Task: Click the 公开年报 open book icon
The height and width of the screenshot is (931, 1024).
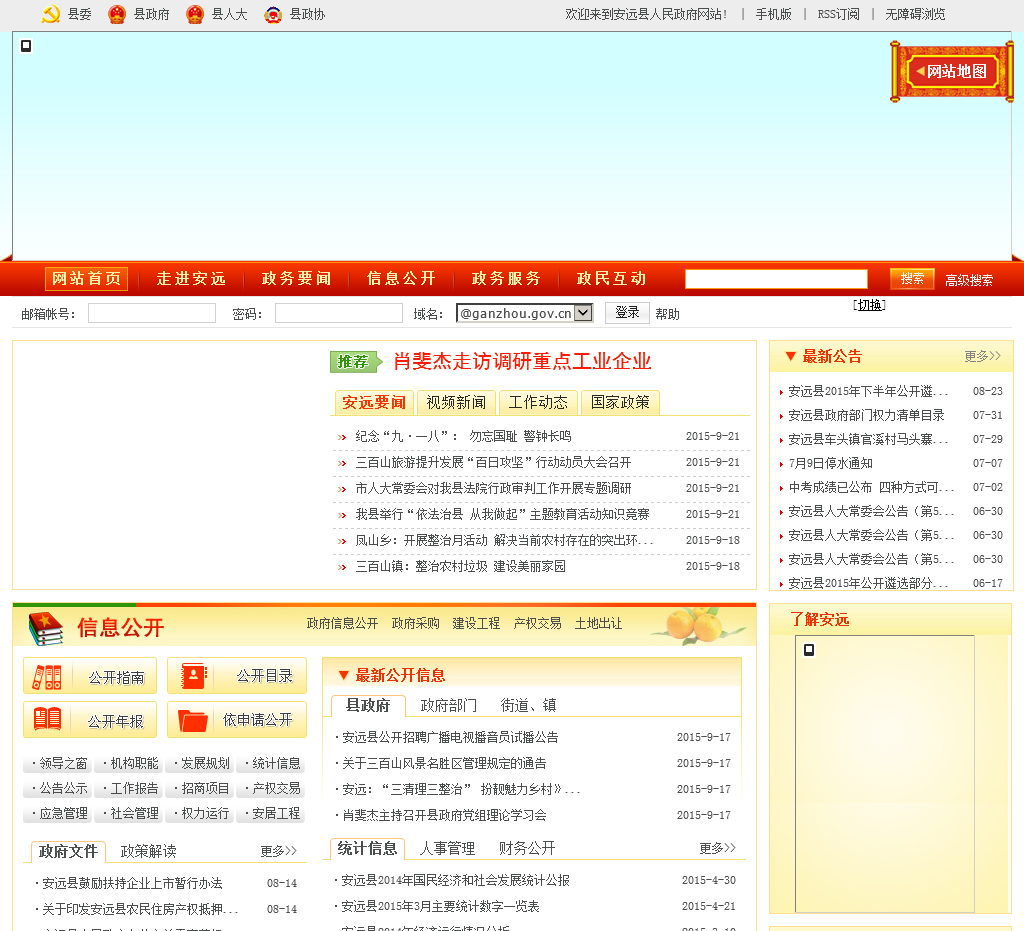Action: (x=47, y=719)
